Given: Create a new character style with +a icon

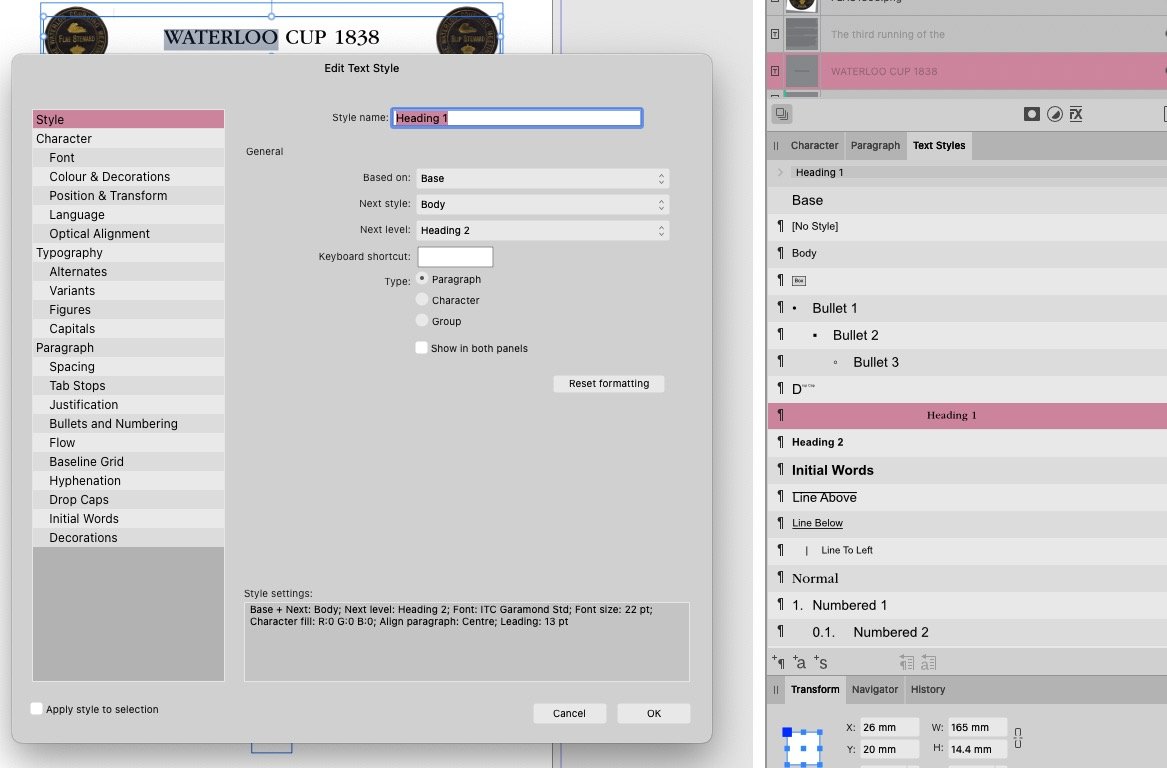Looking at the screenshot, I should point(799,662).
